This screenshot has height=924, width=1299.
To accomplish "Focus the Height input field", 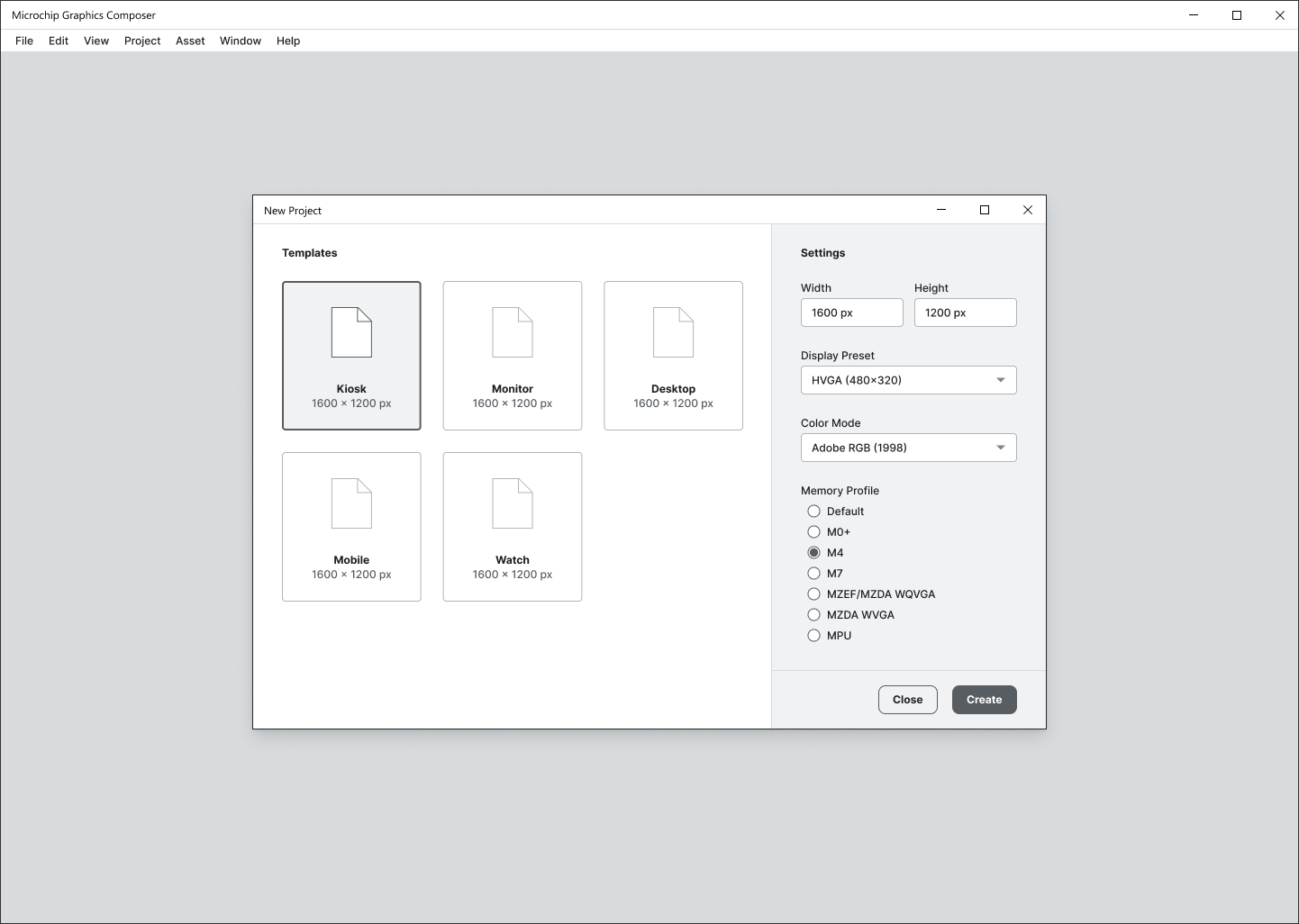I will [965, 313].
